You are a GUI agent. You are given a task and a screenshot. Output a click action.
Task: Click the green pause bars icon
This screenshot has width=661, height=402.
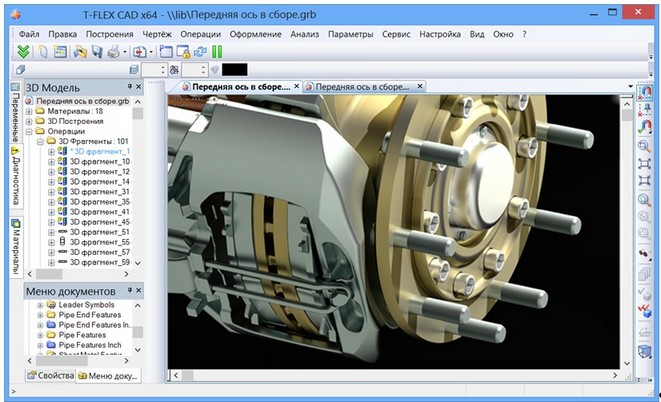[217, 51]
